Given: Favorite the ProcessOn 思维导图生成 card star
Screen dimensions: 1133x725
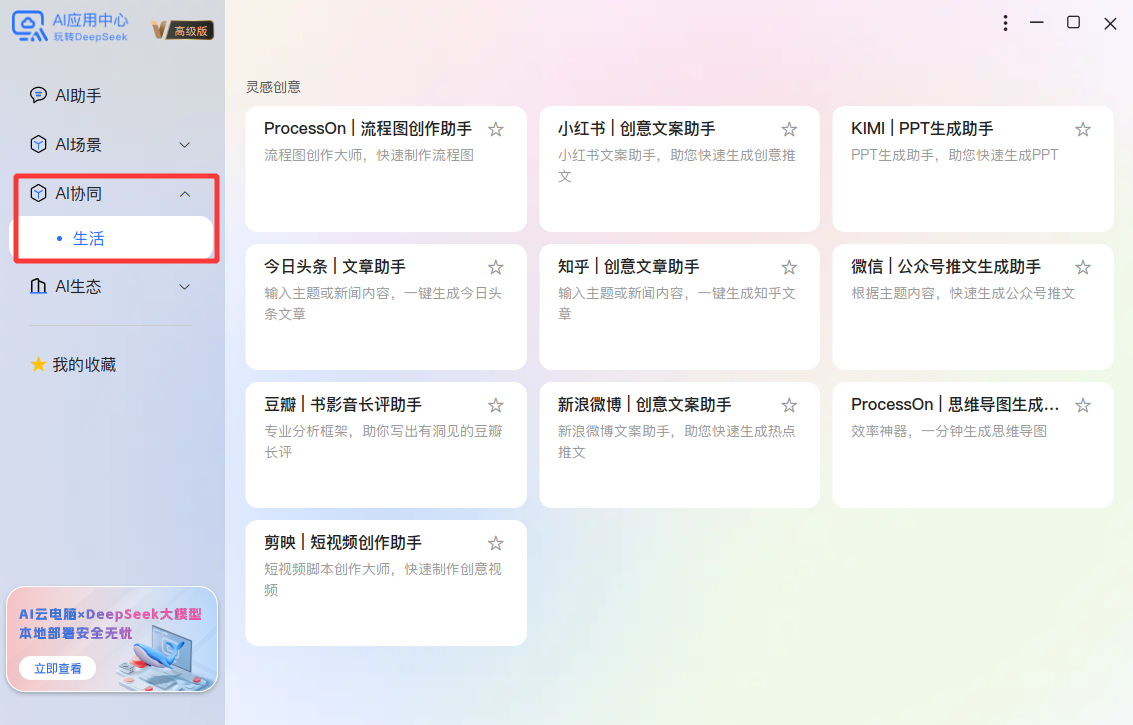Looking at the screenshot, I should (1083, 406).
